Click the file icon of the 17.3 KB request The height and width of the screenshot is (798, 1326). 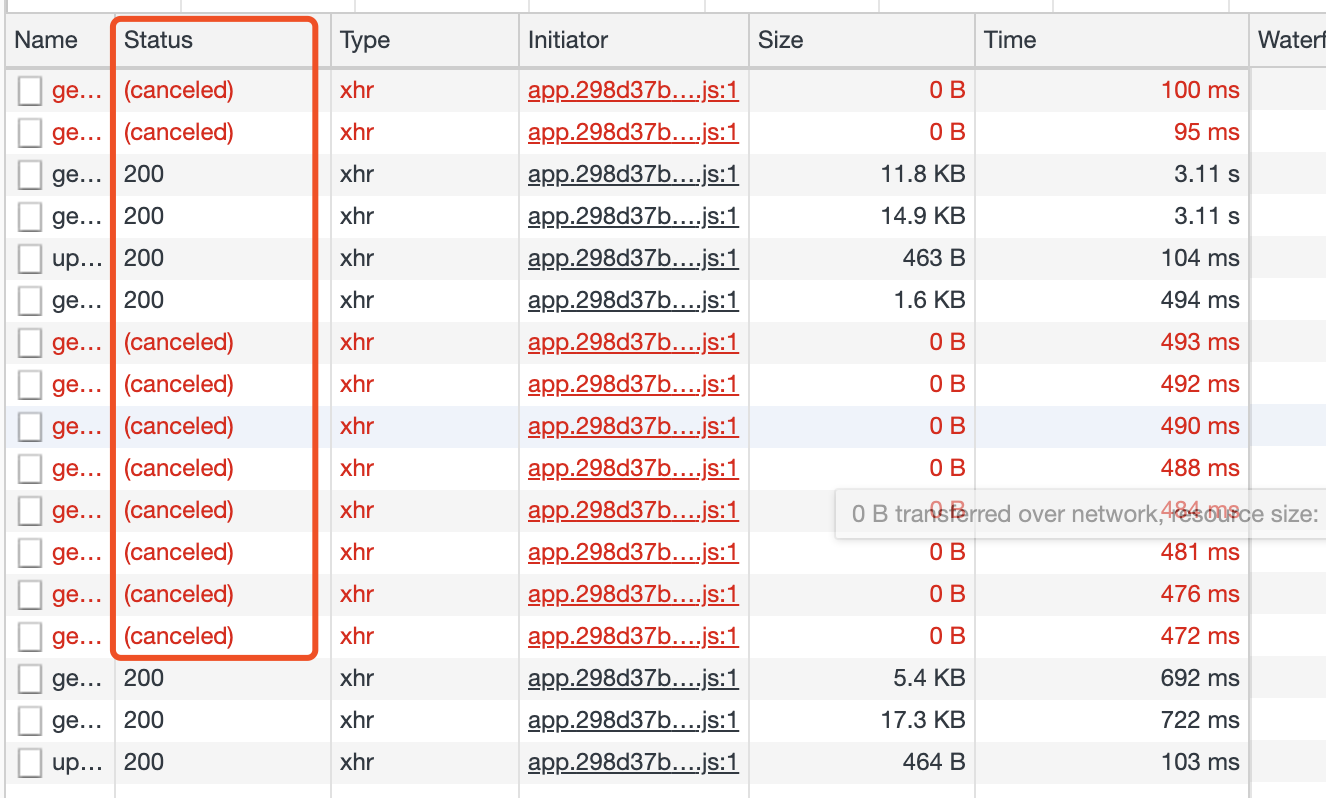click(31, 721)
